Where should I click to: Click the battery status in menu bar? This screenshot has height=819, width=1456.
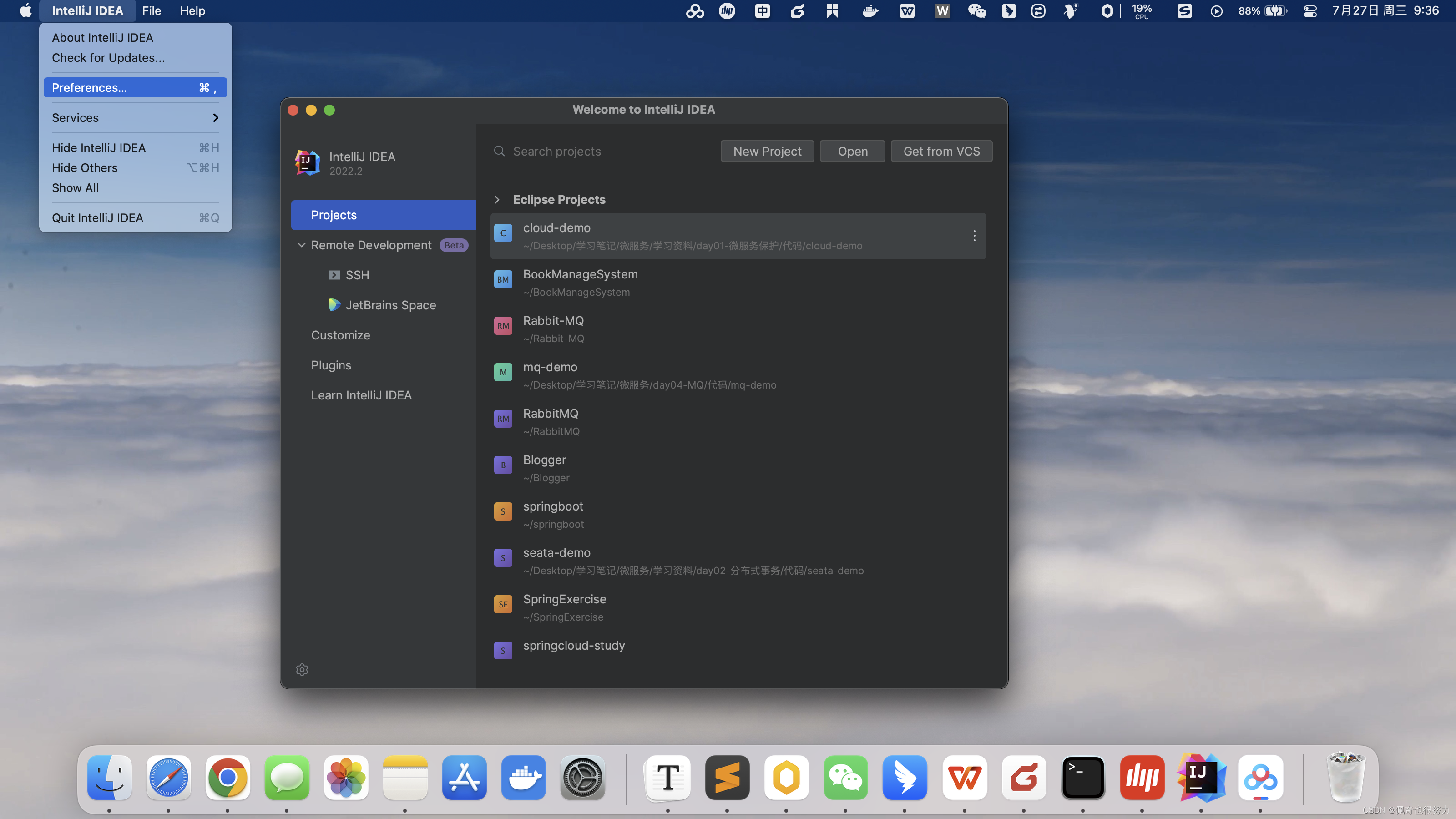pos(1262,11)
